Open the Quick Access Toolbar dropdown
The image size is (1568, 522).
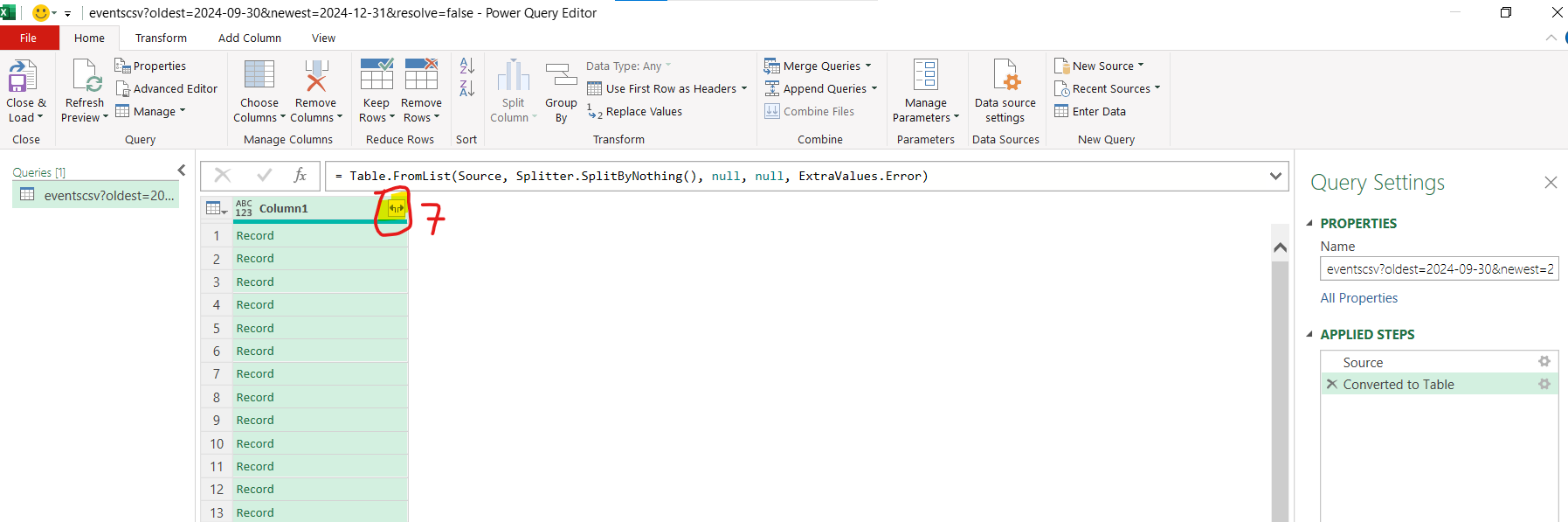click(67, 14)
